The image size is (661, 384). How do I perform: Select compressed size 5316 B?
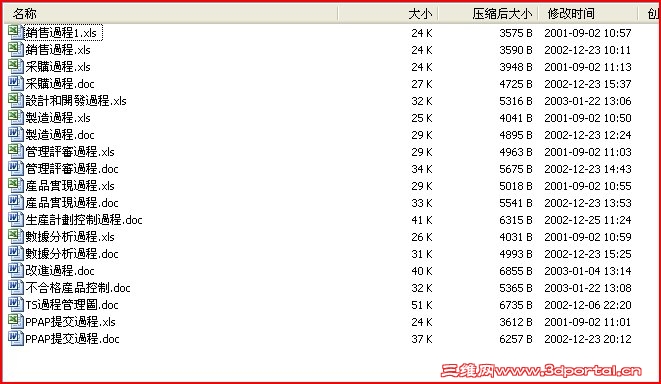[516, 101]
